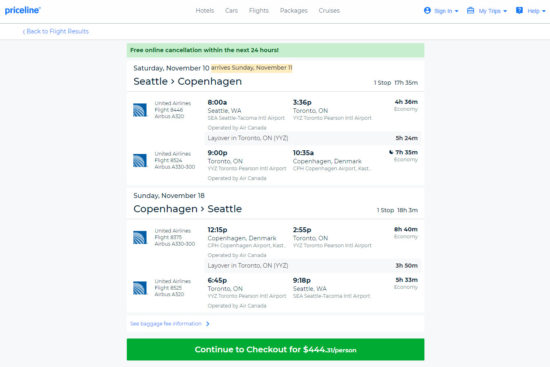Click the Help question mark icon
Image resolution: width=550 pixels, height=367 pixels.
click(x=519, y=11)
